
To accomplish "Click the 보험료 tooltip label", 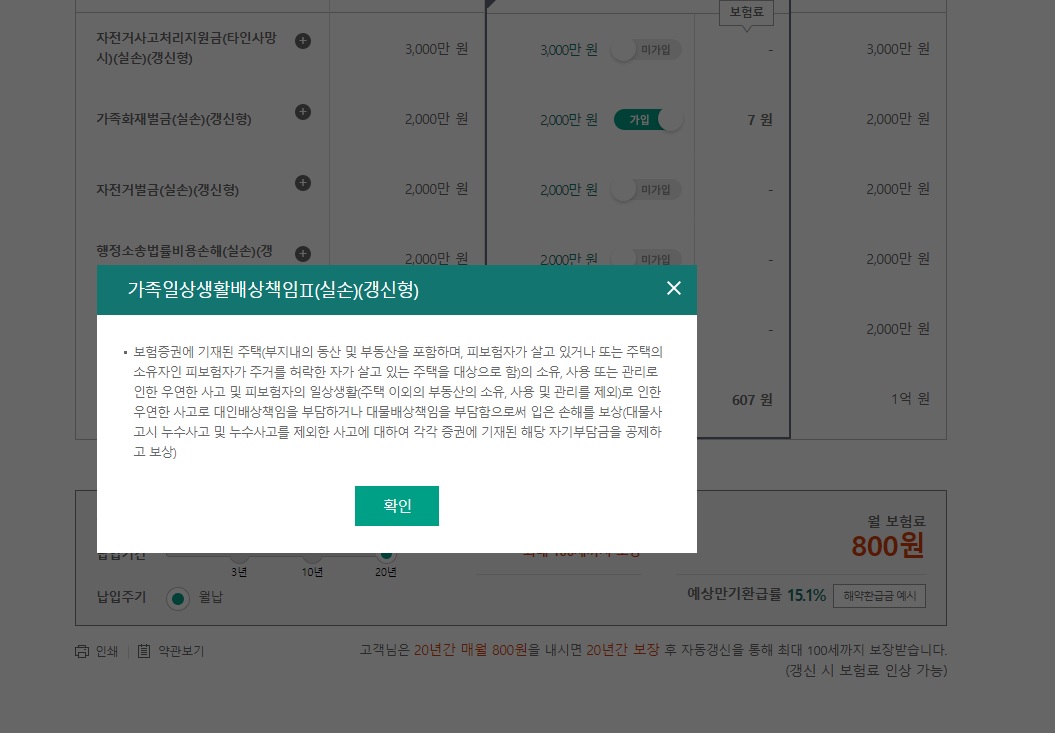I will pos(746,12).
